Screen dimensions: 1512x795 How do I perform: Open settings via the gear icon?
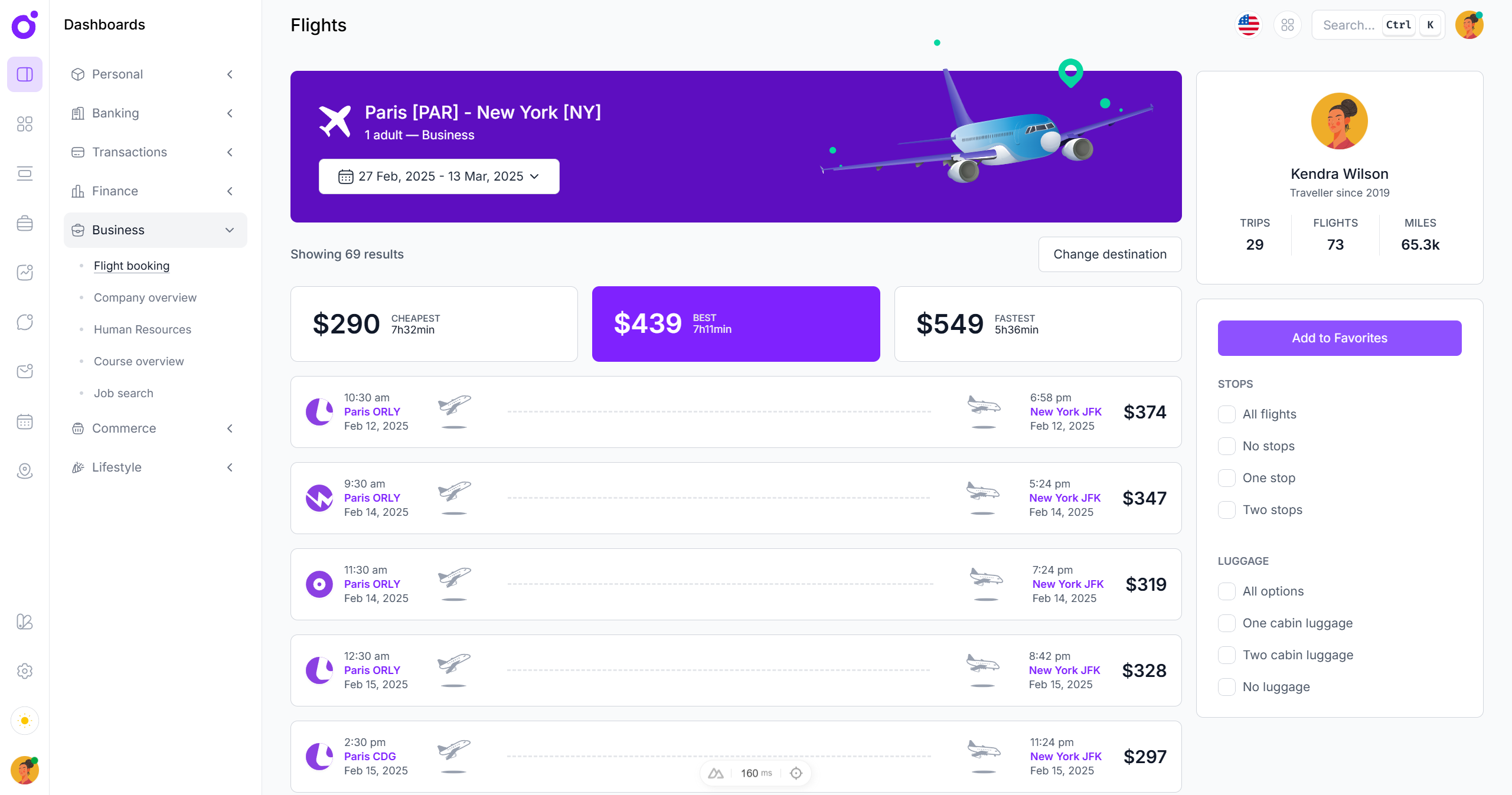click(24, 671)
